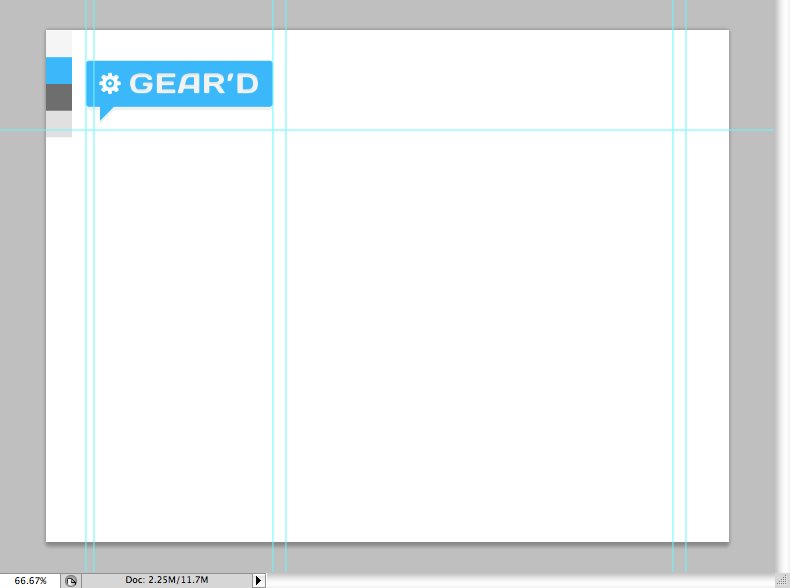Click the GEAR'D logo text
Image resolution: width=790 pixels, height=588 pixels.
194,84
